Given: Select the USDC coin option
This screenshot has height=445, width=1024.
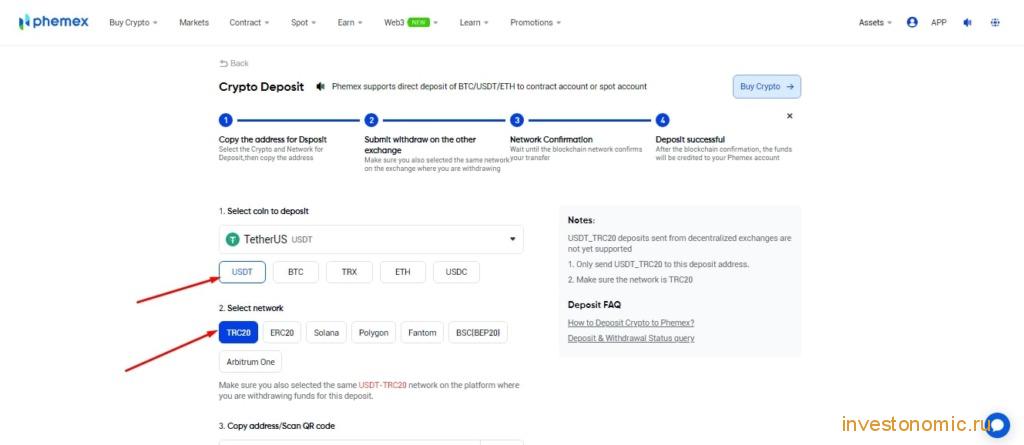Looking at the screenshot, I should 456,272.
